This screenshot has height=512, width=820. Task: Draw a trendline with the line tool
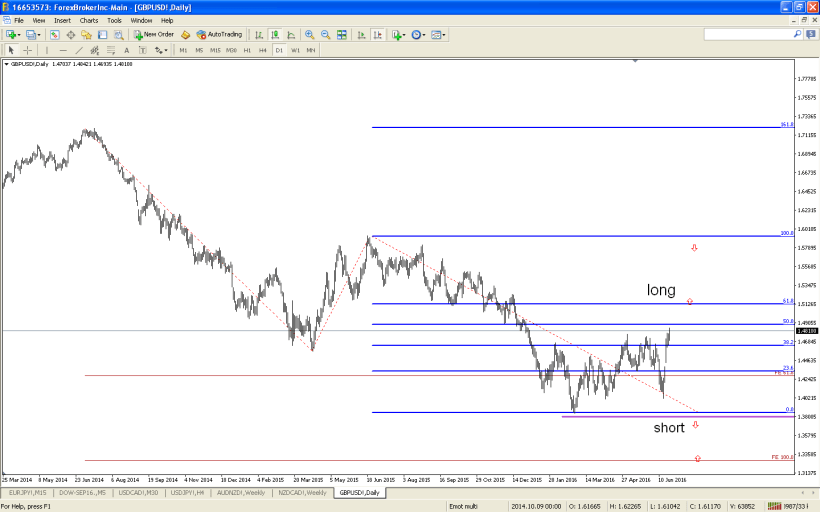click(79, 49)
